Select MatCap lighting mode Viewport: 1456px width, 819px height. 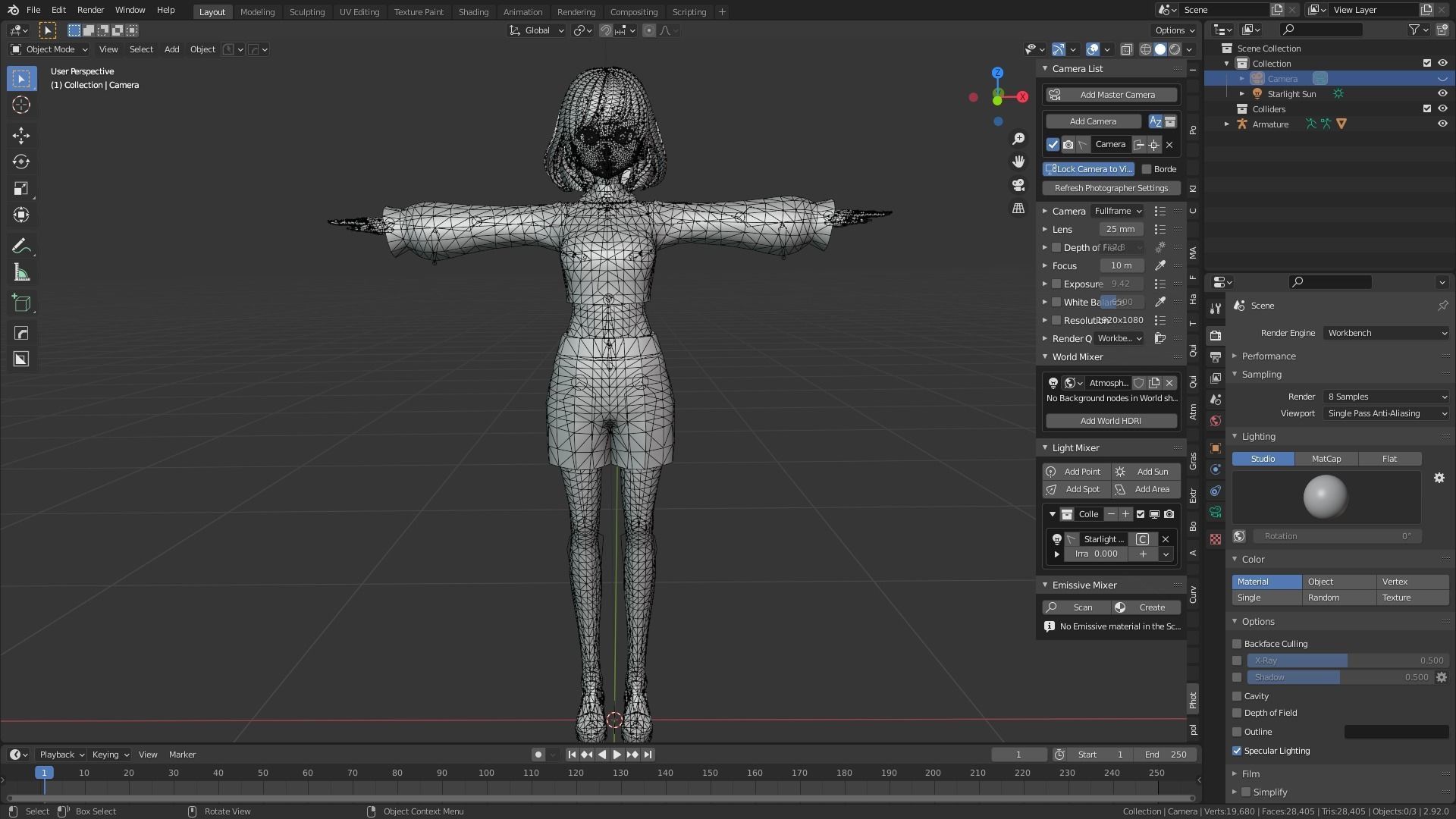click(x=1326, y=459)
